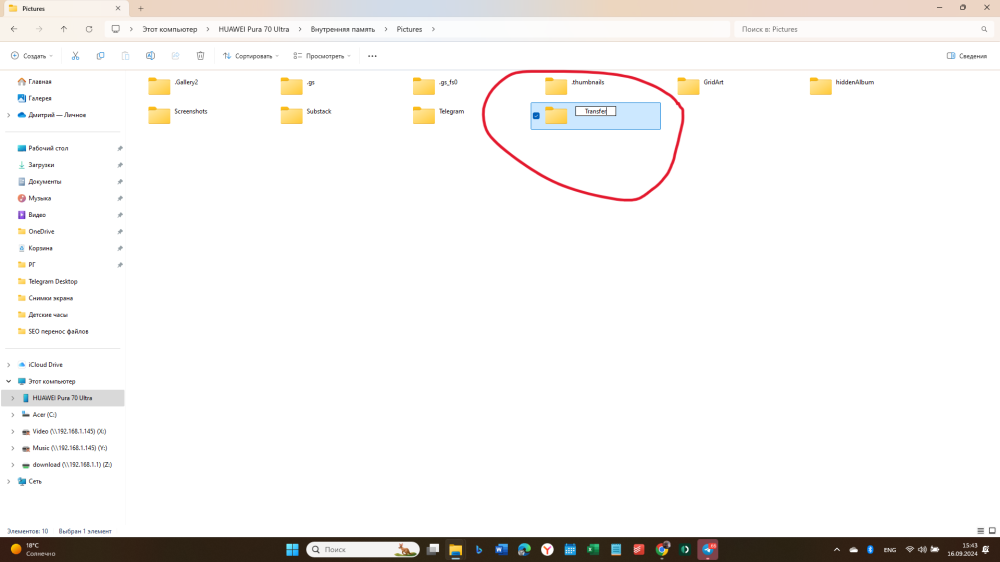1000x562 pixels.
Task: Open the three-dot more options menu
Action: (x=372, y=56)
